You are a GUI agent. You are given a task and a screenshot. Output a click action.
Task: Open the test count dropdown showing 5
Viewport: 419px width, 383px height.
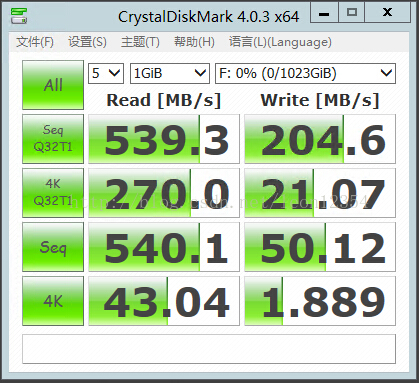[106, 73]
